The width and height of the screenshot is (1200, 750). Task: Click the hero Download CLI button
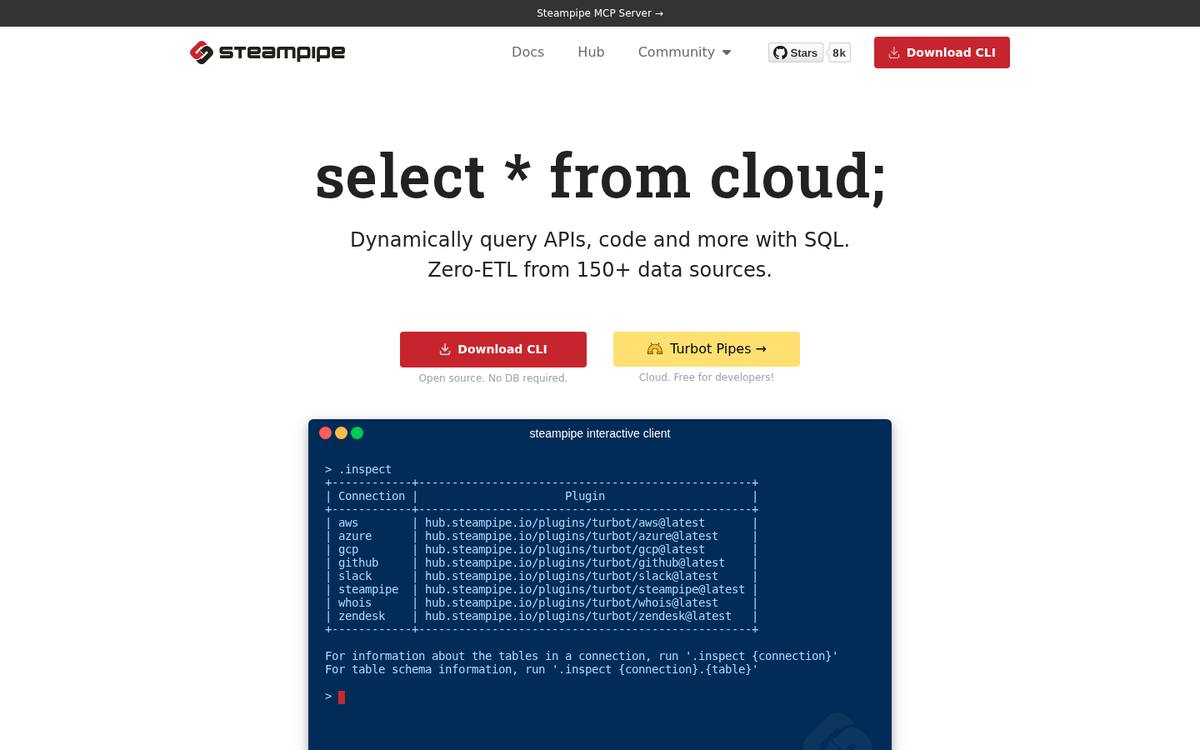[493, 349]
